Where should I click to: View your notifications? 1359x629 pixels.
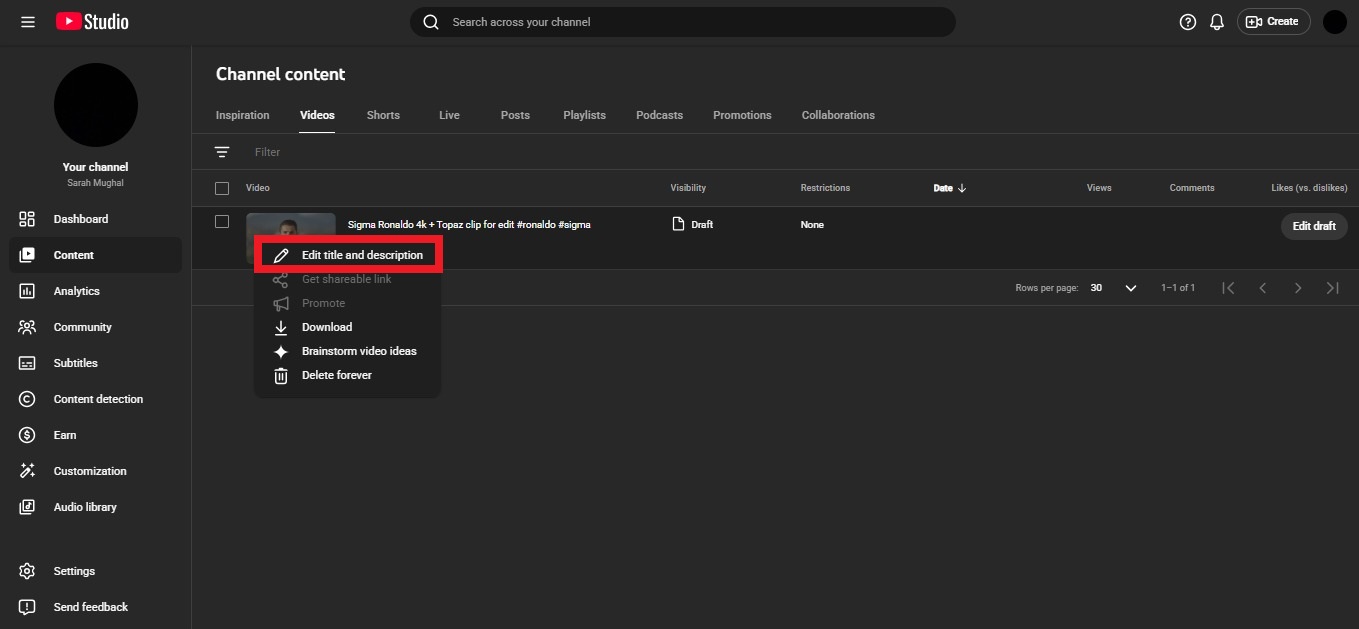coord(1216,21)
